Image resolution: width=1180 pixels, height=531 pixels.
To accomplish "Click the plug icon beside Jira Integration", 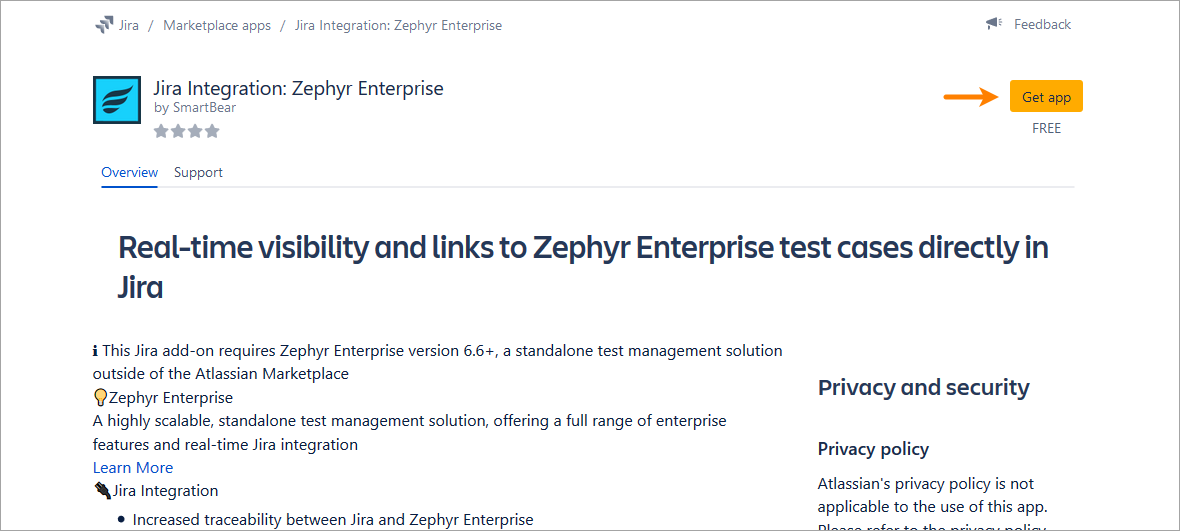I will (x=101, y=491).
